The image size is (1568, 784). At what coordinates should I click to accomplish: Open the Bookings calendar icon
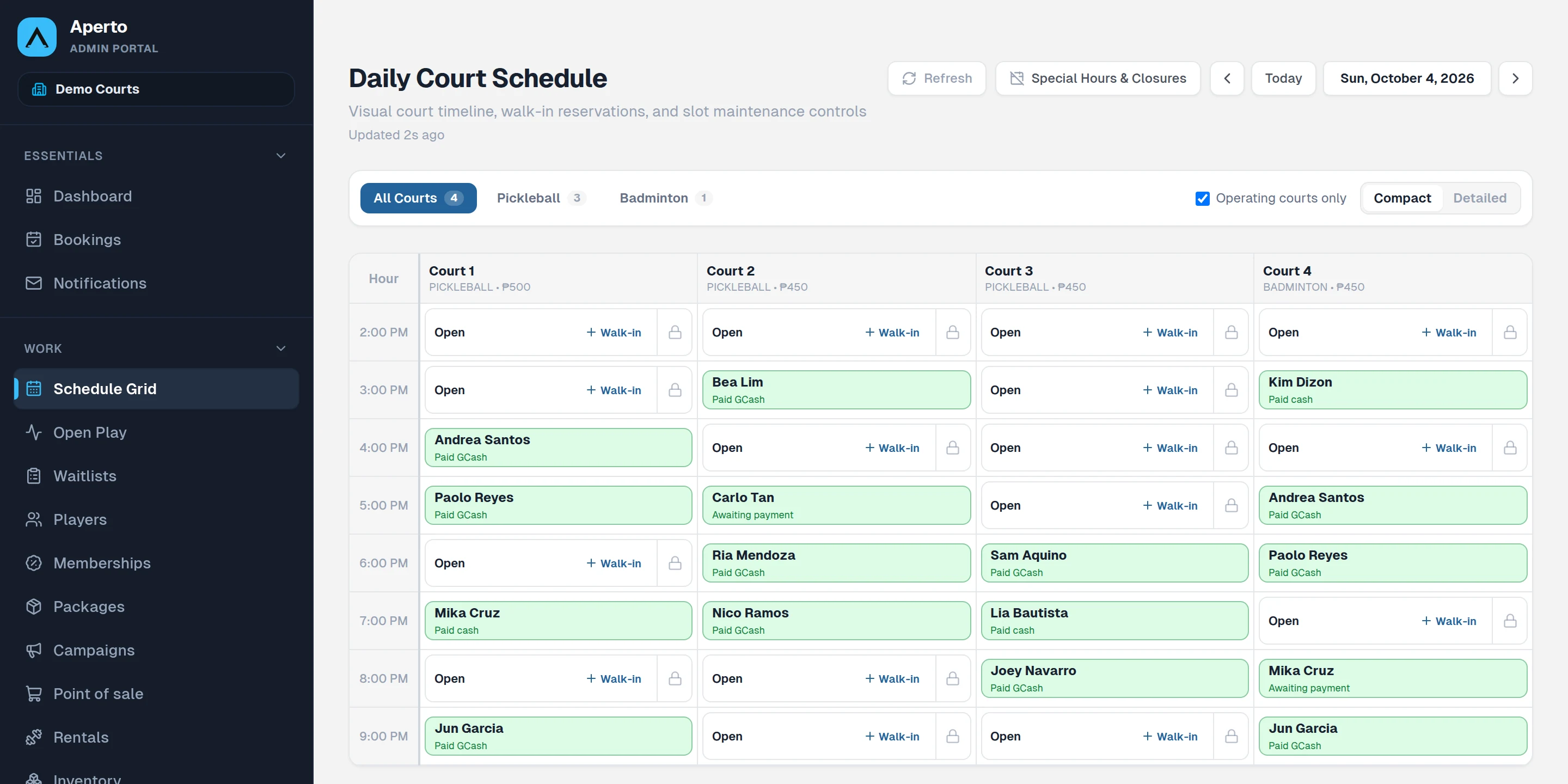[33, 239]
